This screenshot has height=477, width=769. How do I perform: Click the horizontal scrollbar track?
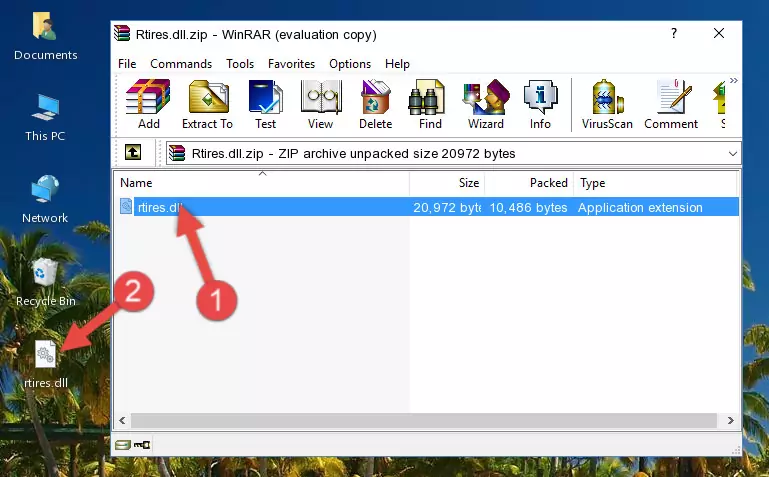[424, 420]
